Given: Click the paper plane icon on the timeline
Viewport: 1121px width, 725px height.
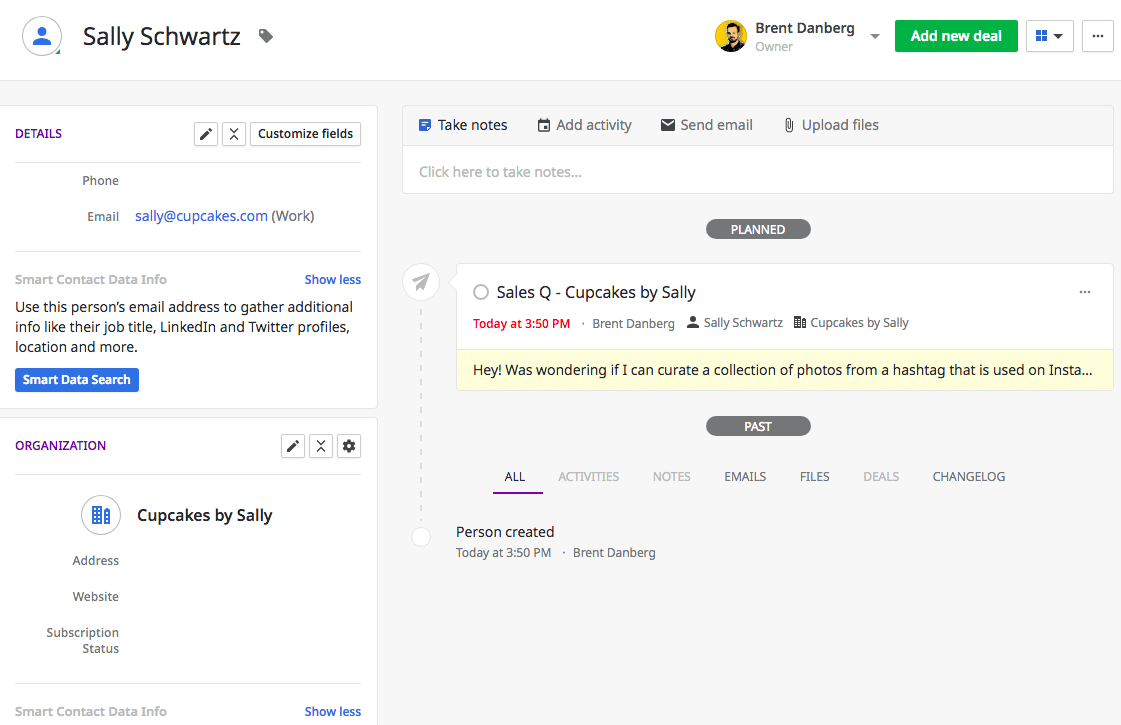Looking at the screenshot, I should pos(421,283).
